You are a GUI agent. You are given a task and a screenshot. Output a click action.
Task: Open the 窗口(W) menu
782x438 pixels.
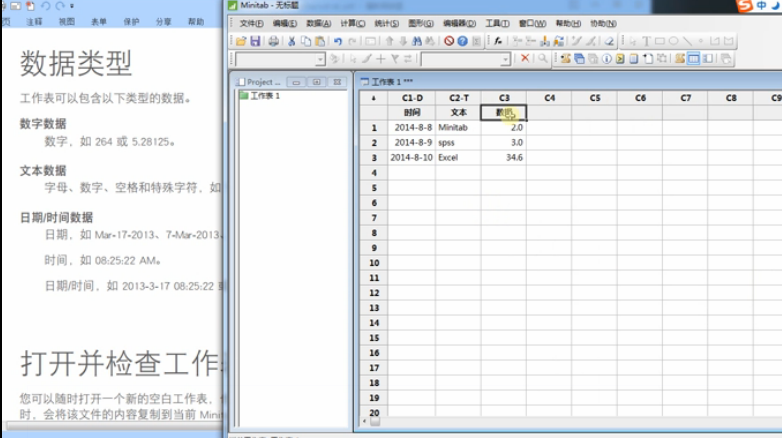[532, 23]
